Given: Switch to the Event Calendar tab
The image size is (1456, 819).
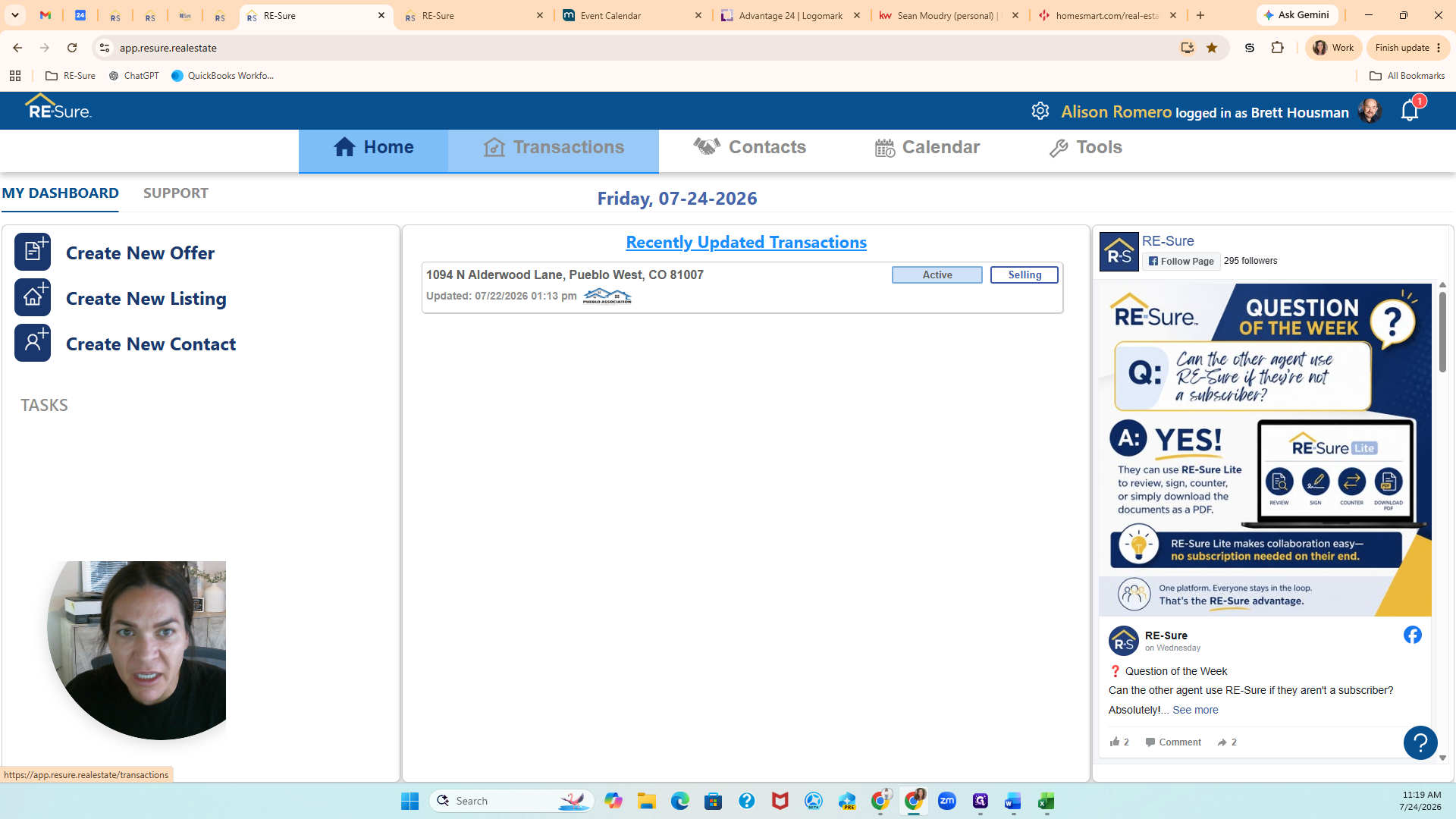Looking at the screenshot, I should coord(633,15).
